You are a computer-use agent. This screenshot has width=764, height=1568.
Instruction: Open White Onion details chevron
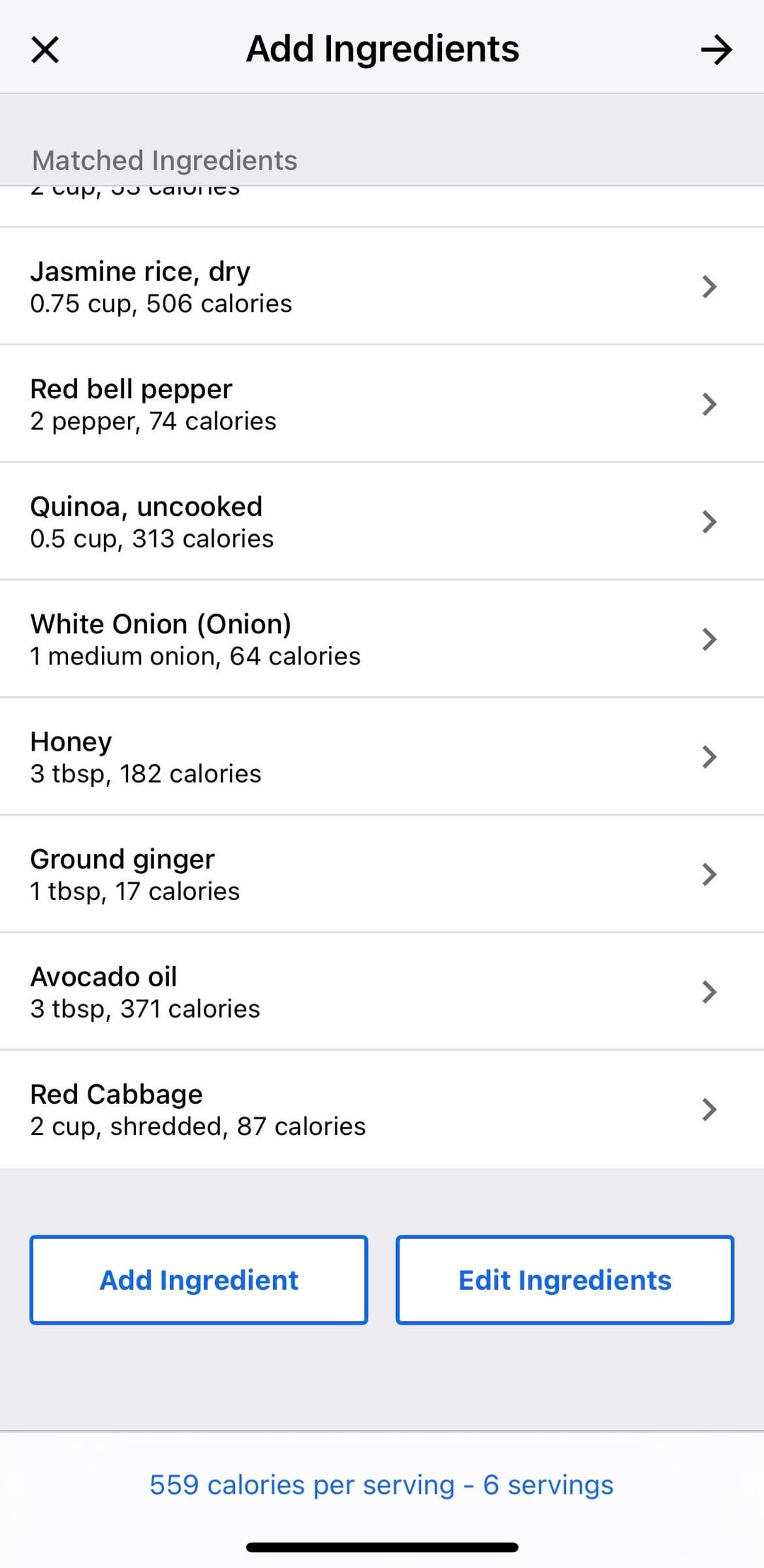[709, 639]
